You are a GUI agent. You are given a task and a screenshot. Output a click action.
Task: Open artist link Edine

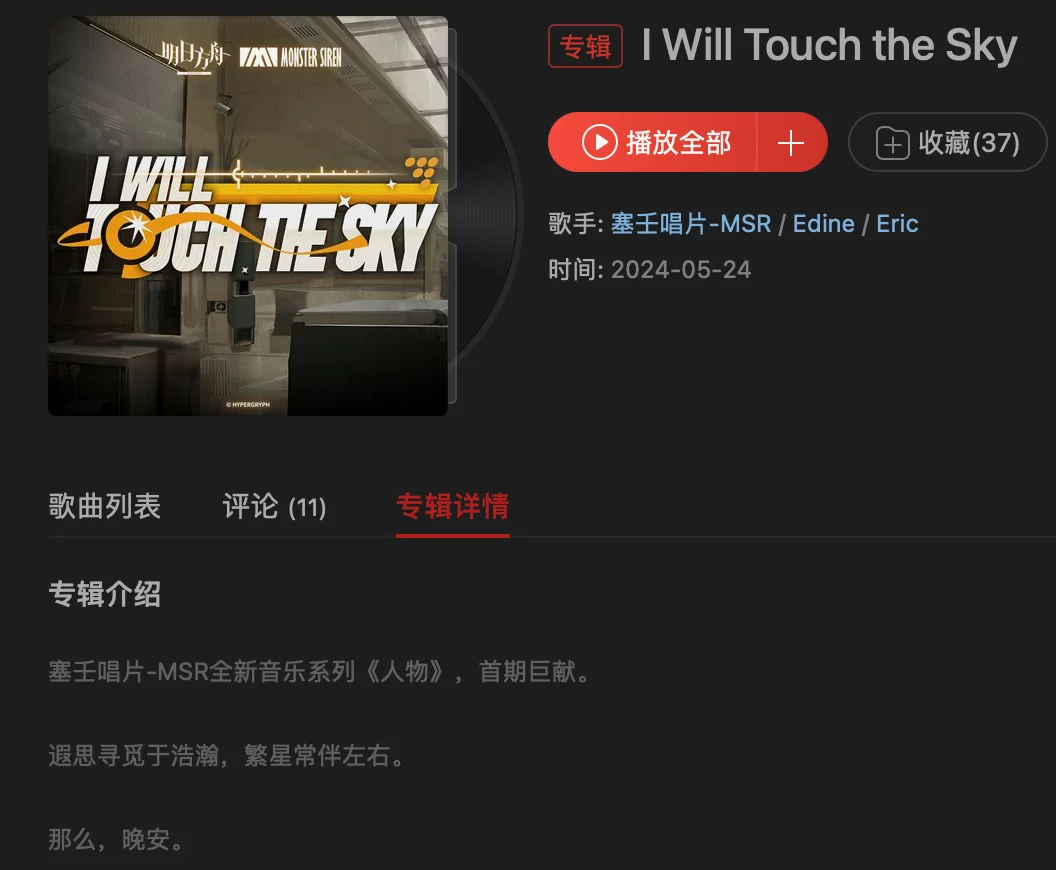click(x=824, y=224)
